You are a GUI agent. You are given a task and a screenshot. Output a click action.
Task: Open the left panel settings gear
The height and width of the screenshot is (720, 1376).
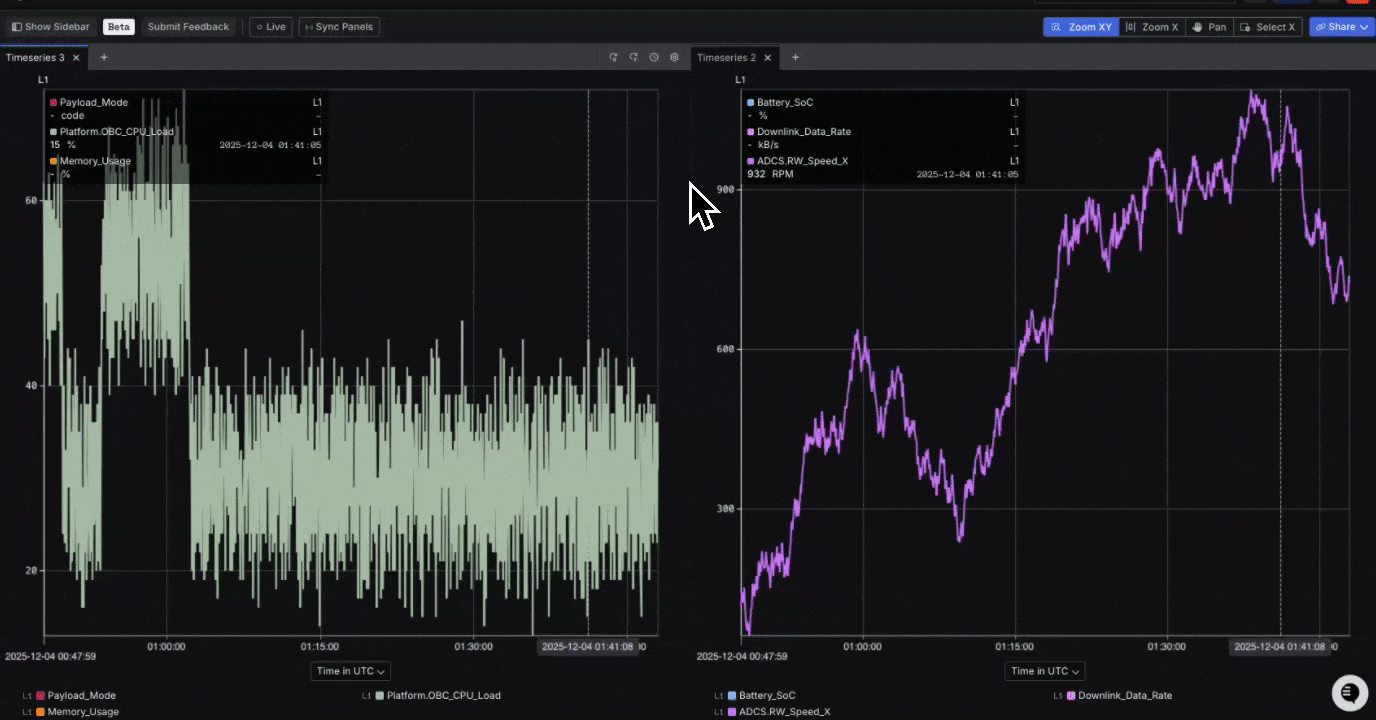point(674,57)
